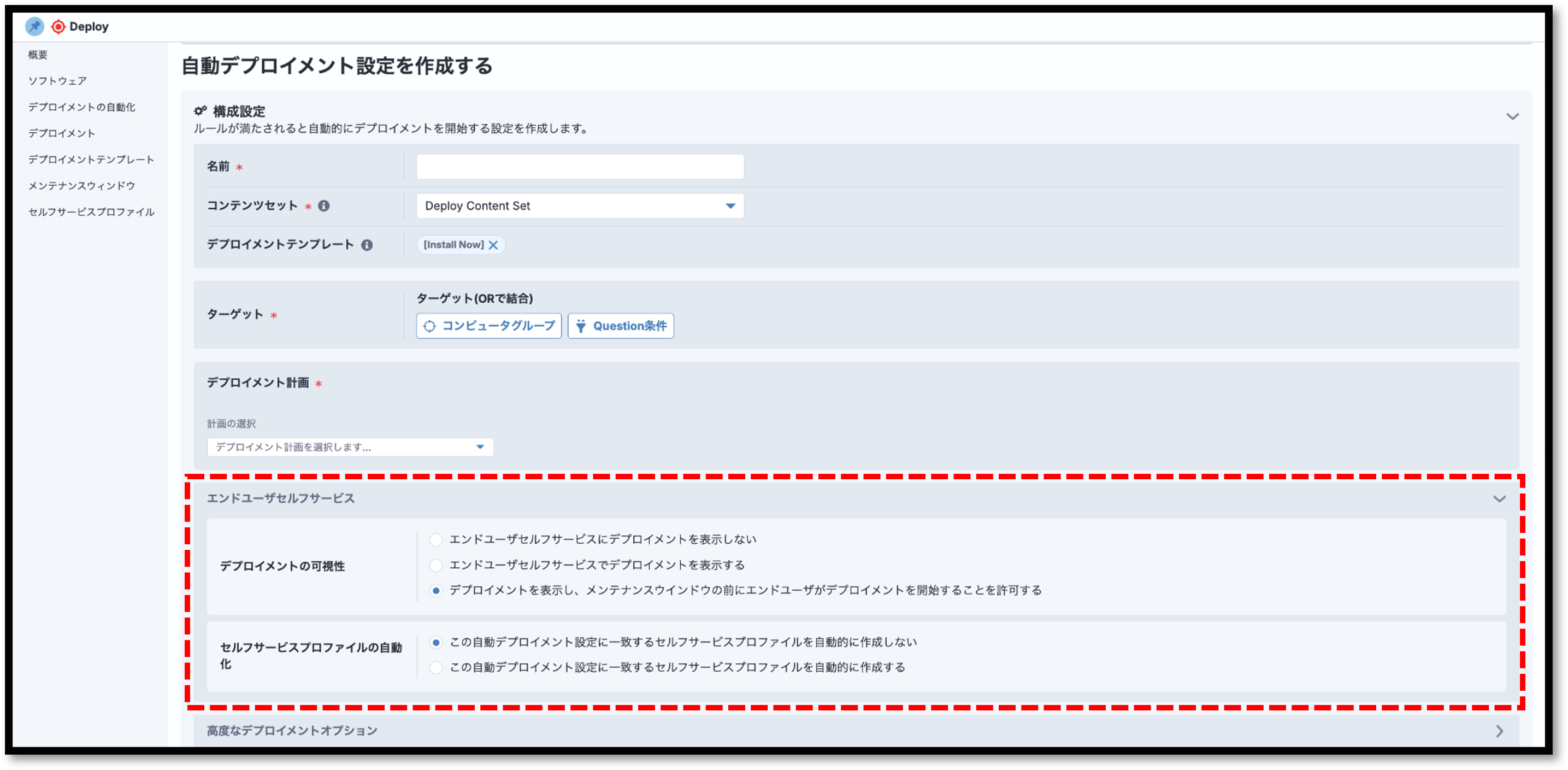
Task: Click the red Deploy target logo icon
Action: coord(58,26)
